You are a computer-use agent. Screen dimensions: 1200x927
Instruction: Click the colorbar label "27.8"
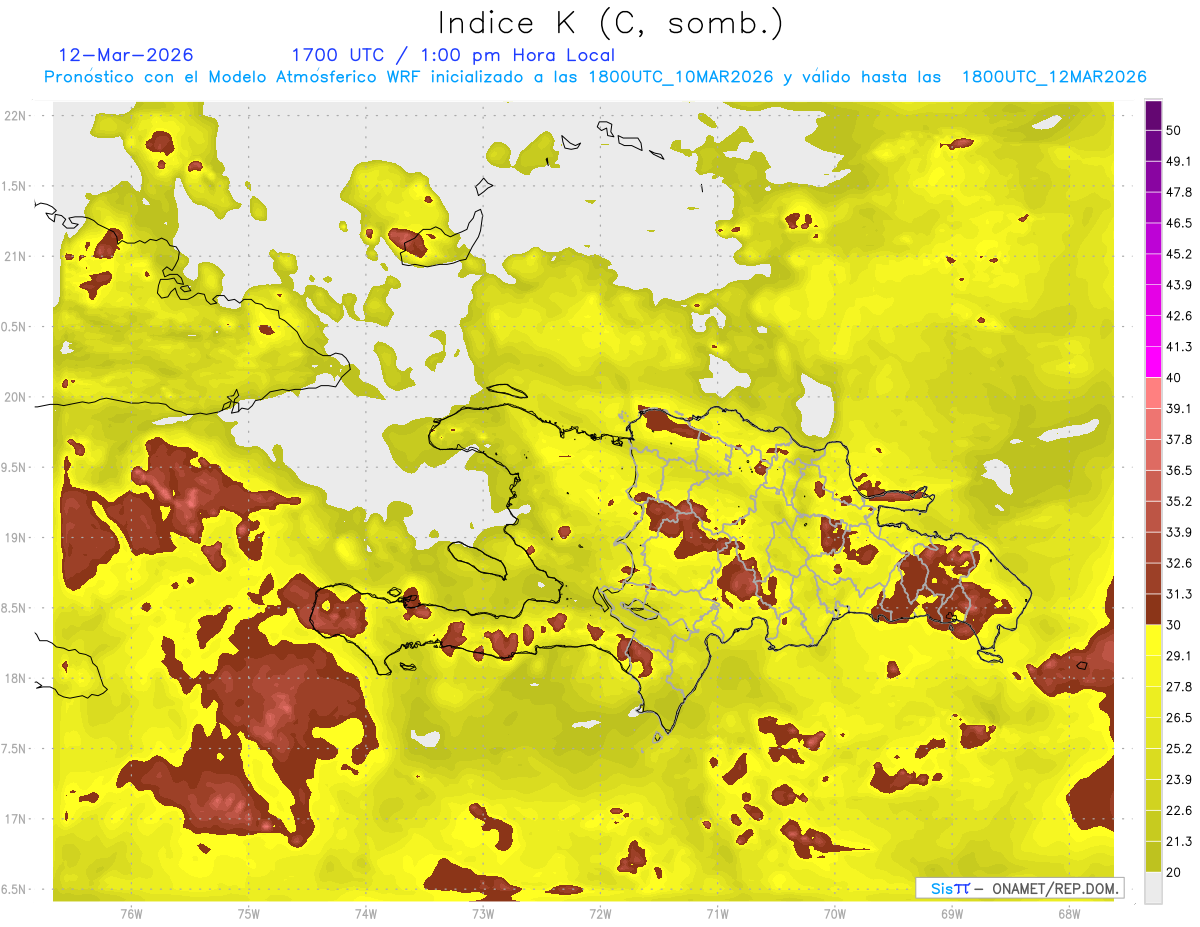[x=1179, y=687]
